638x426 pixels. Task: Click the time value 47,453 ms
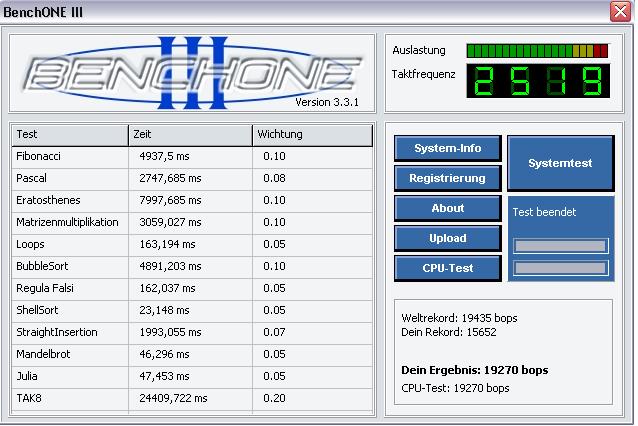tap(164, 376)
